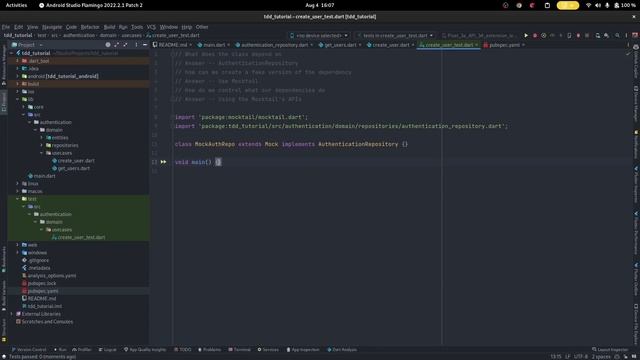Screen dimensions: 640x360
Task: Open the Run tool window at bottom
Action: [60, 350]
